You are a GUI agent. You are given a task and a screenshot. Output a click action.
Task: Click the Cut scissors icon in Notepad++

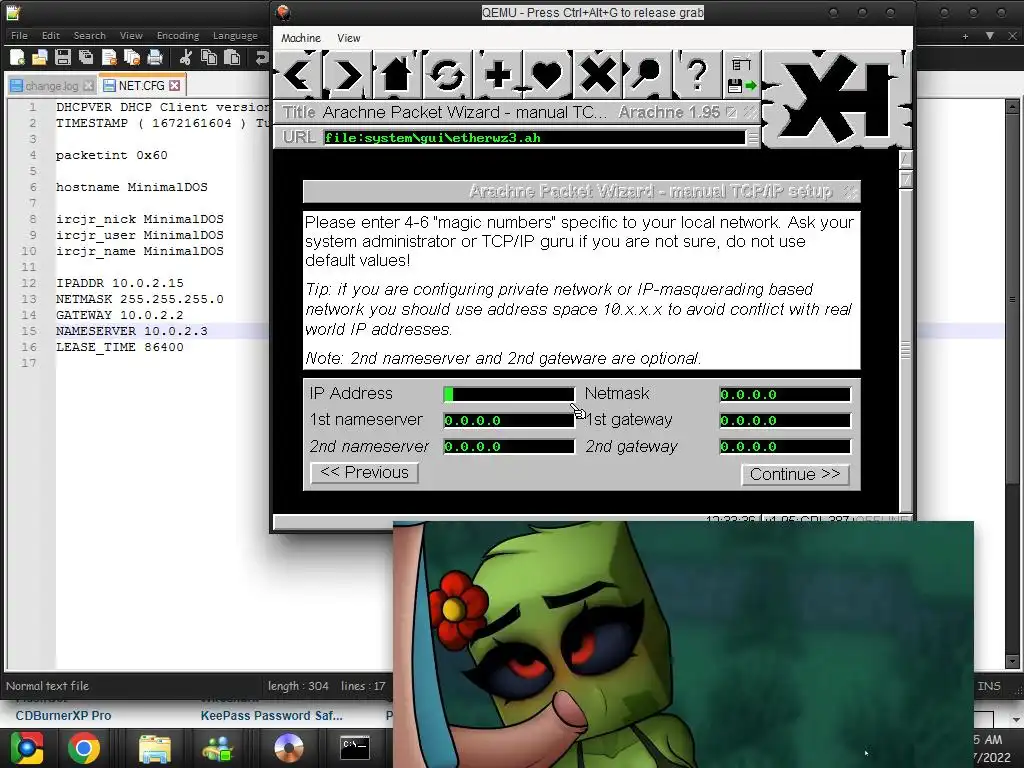185,57
